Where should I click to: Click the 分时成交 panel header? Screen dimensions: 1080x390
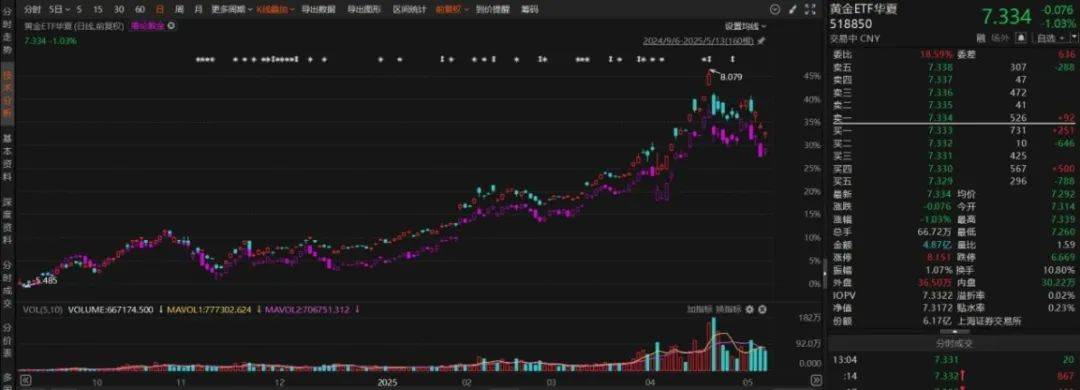point(953,343)
